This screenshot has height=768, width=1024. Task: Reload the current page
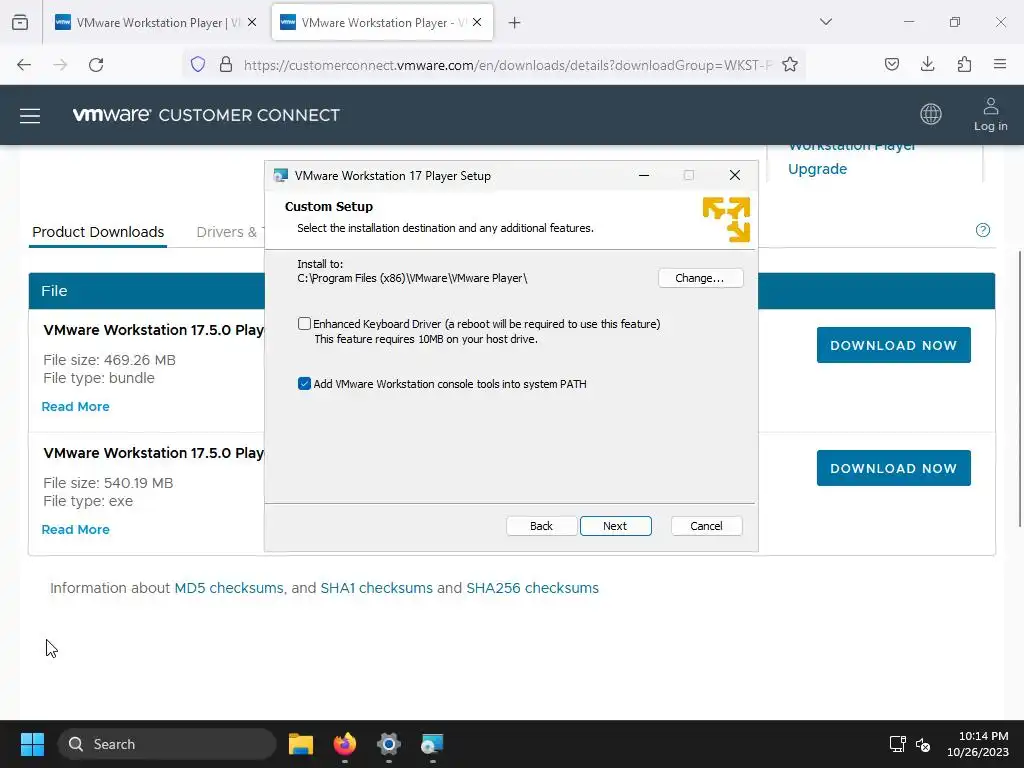[96, 65]
